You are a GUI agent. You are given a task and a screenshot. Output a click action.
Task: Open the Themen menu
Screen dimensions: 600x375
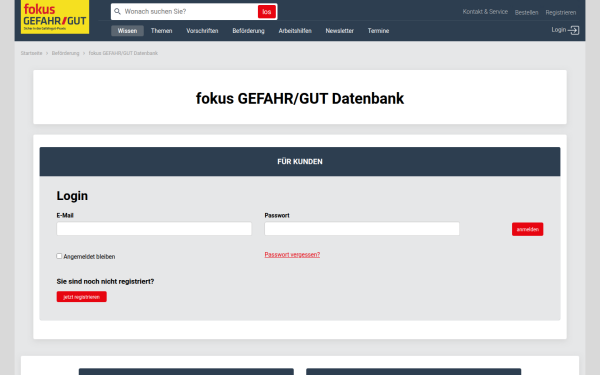[161, 31]
